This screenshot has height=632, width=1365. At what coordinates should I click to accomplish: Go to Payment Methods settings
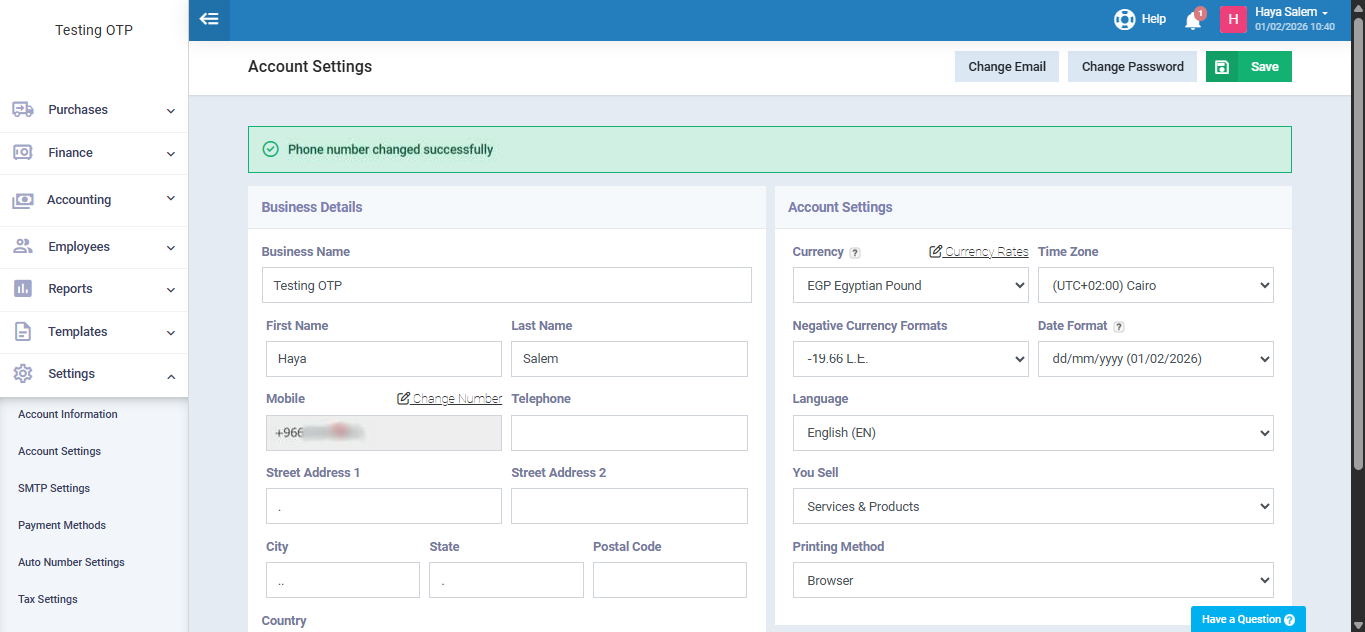click(62, 525)
